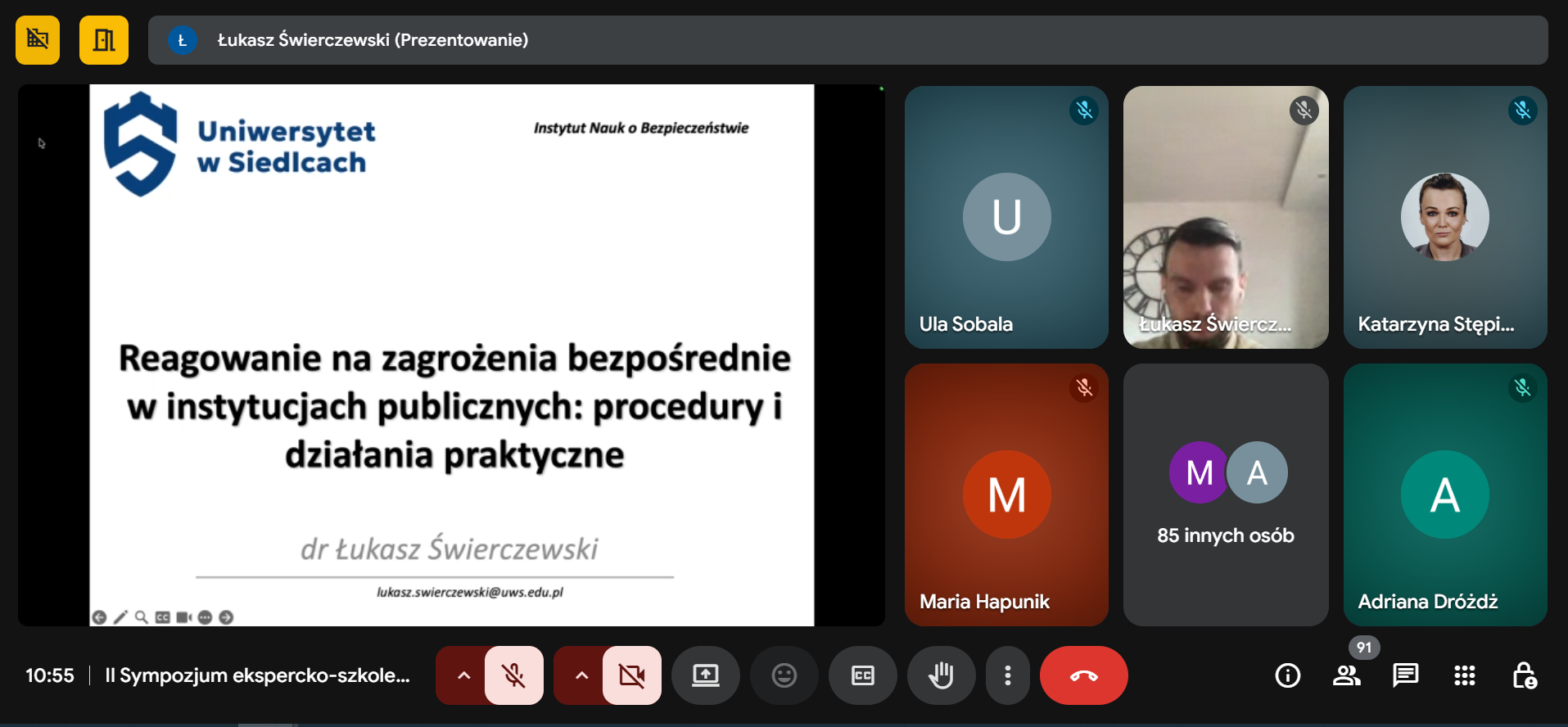Click the pen tool on the slide
This screenshot has height=727, width=1568.
coord(120,617)
